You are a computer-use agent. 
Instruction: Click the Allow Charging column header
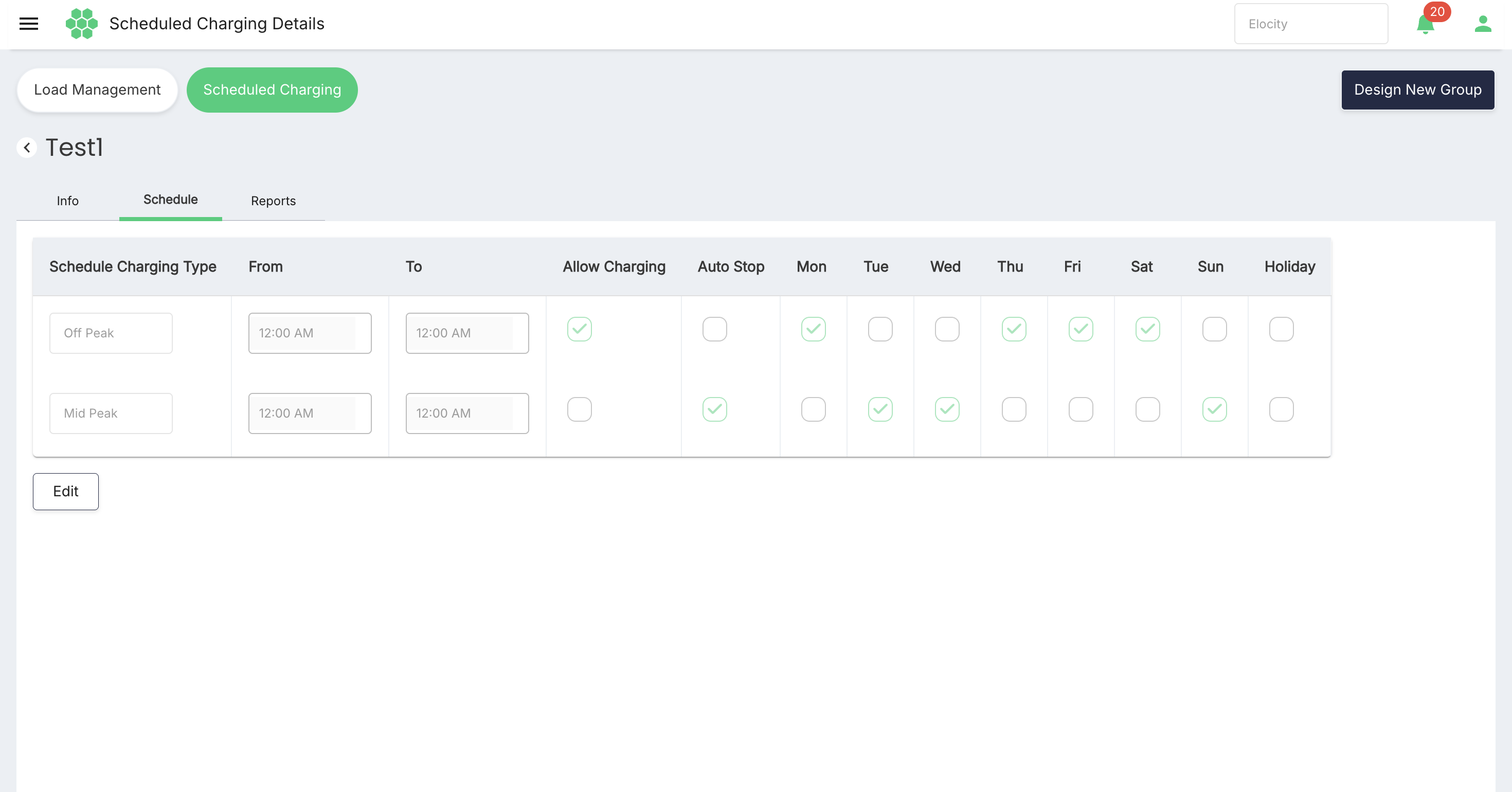(614, 267)
